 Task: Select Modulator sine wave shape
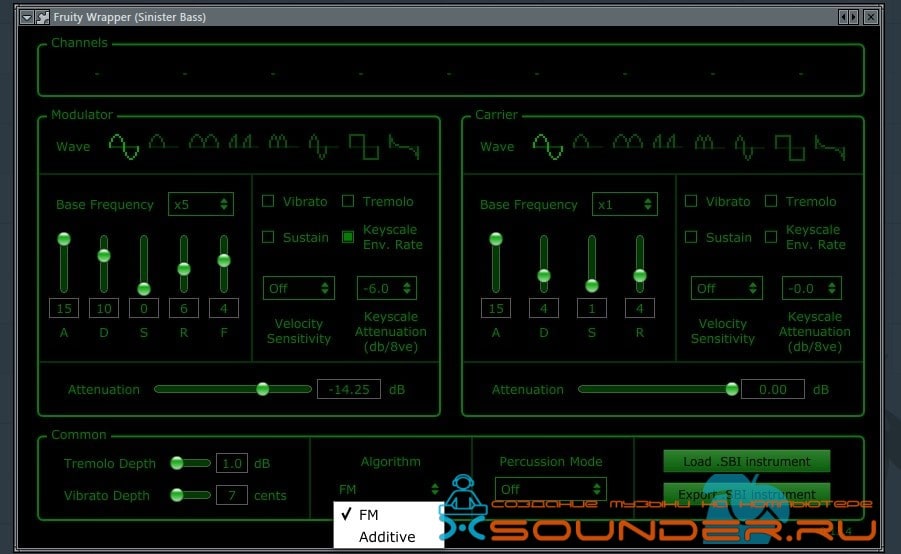coord(124,147)
